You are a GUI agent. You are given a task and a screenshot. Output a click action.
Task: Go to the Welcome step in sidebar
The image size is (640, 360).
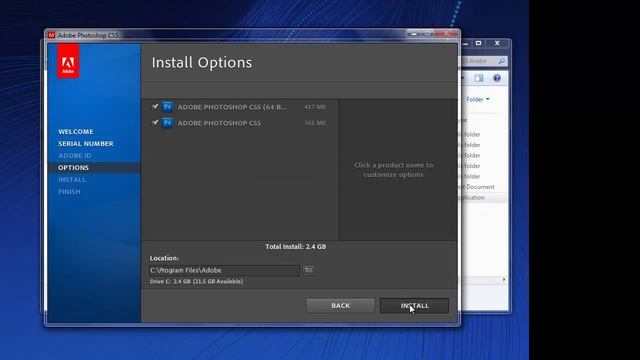[x=76, y=132]
